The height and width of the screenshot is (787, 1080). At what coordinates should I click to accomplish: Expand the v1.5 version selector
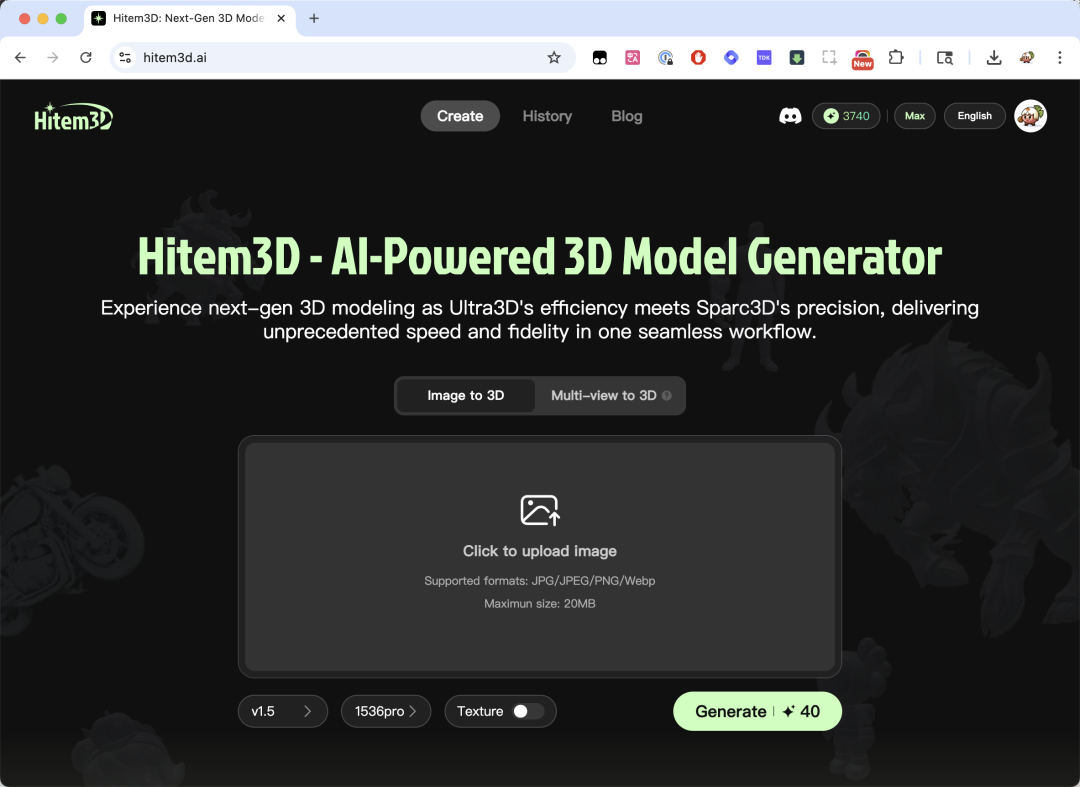coord(283,711)
